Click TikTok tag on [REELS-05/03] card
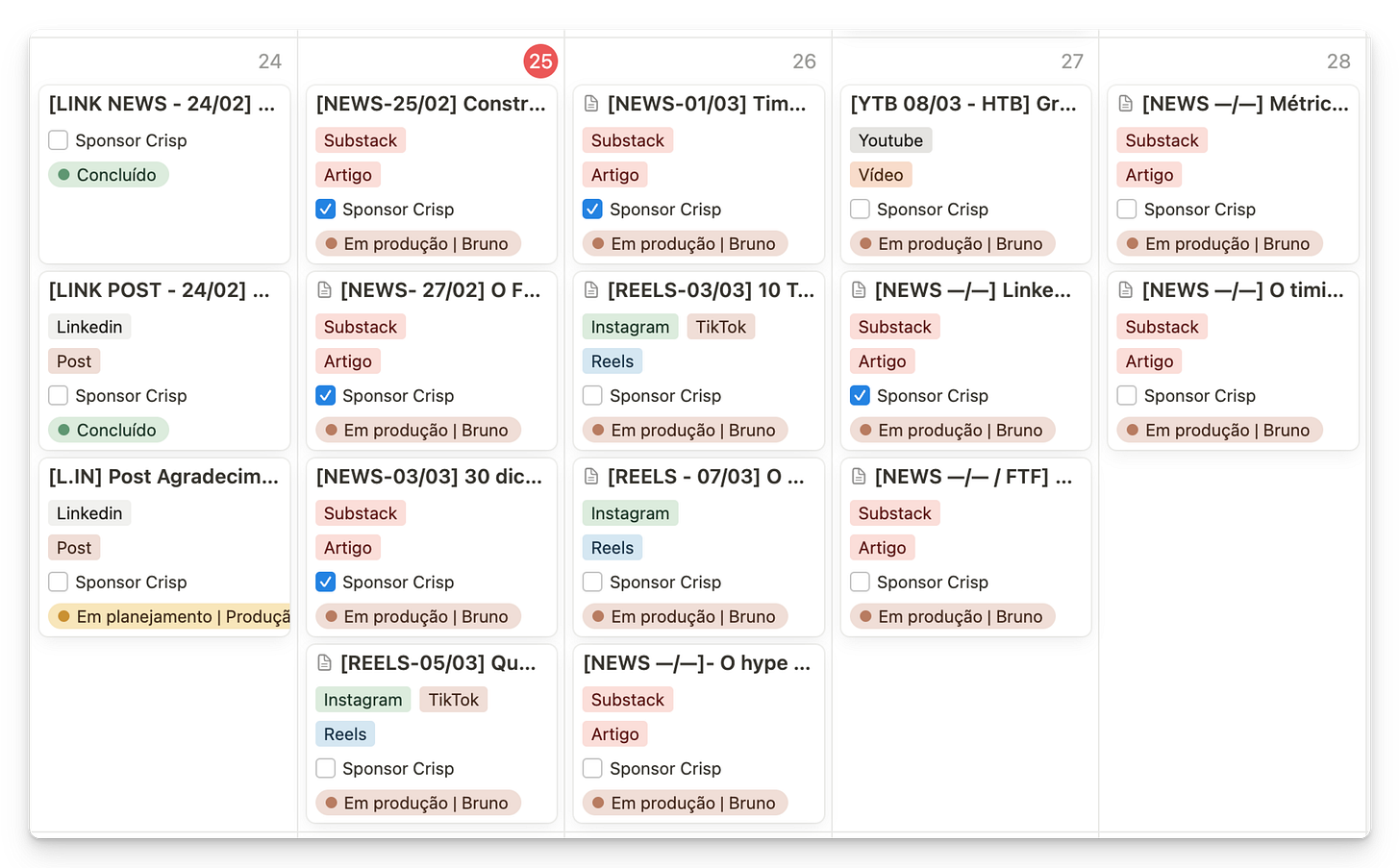 (454, 700)
